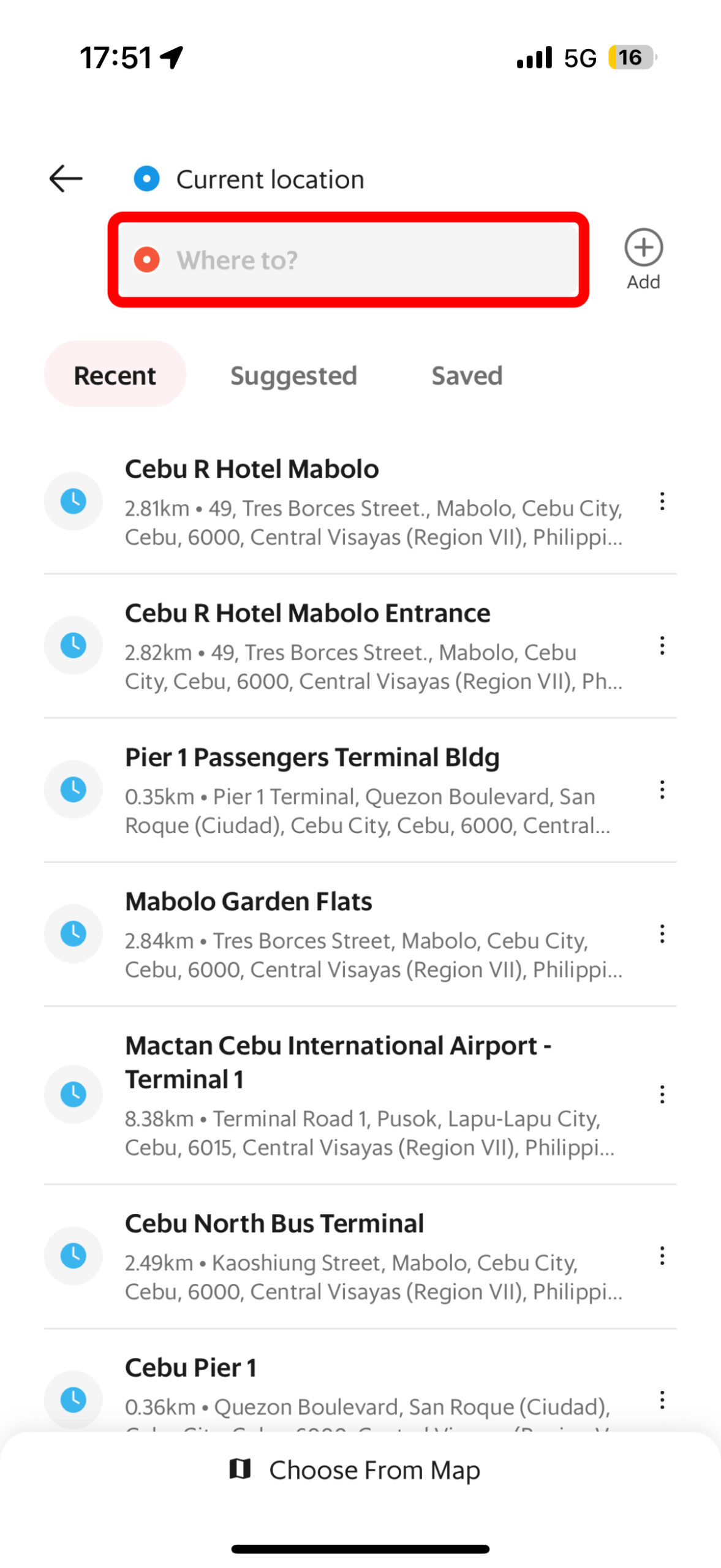Open options for Mactan Cebu International Airport
The height and width of the screenshot is (1568, 721).
[x=662, y=1094]
